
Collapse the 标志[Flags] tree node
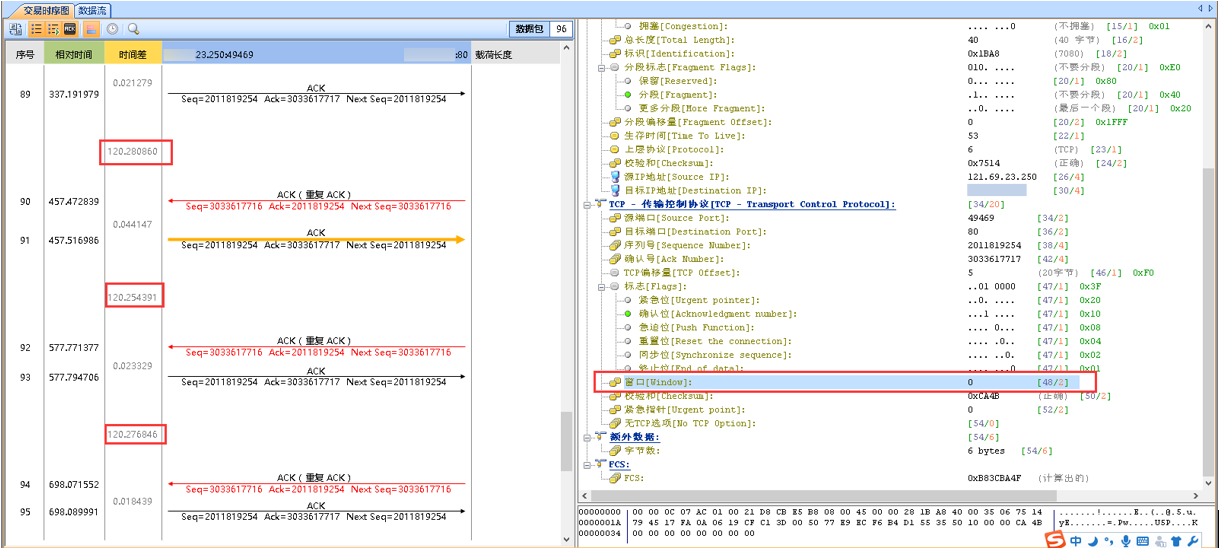point(601,286)
